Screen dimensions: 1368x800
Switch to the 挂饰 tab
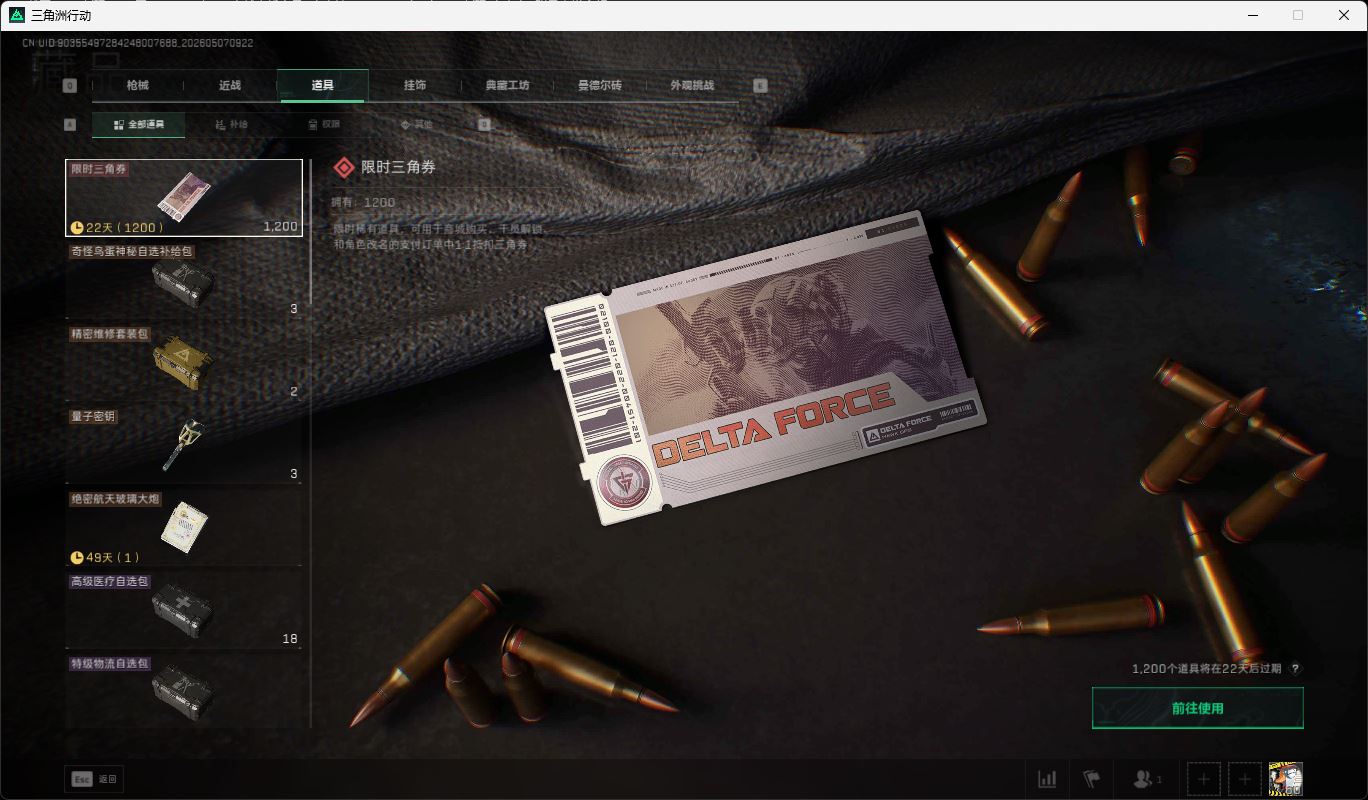pos(415,85)
